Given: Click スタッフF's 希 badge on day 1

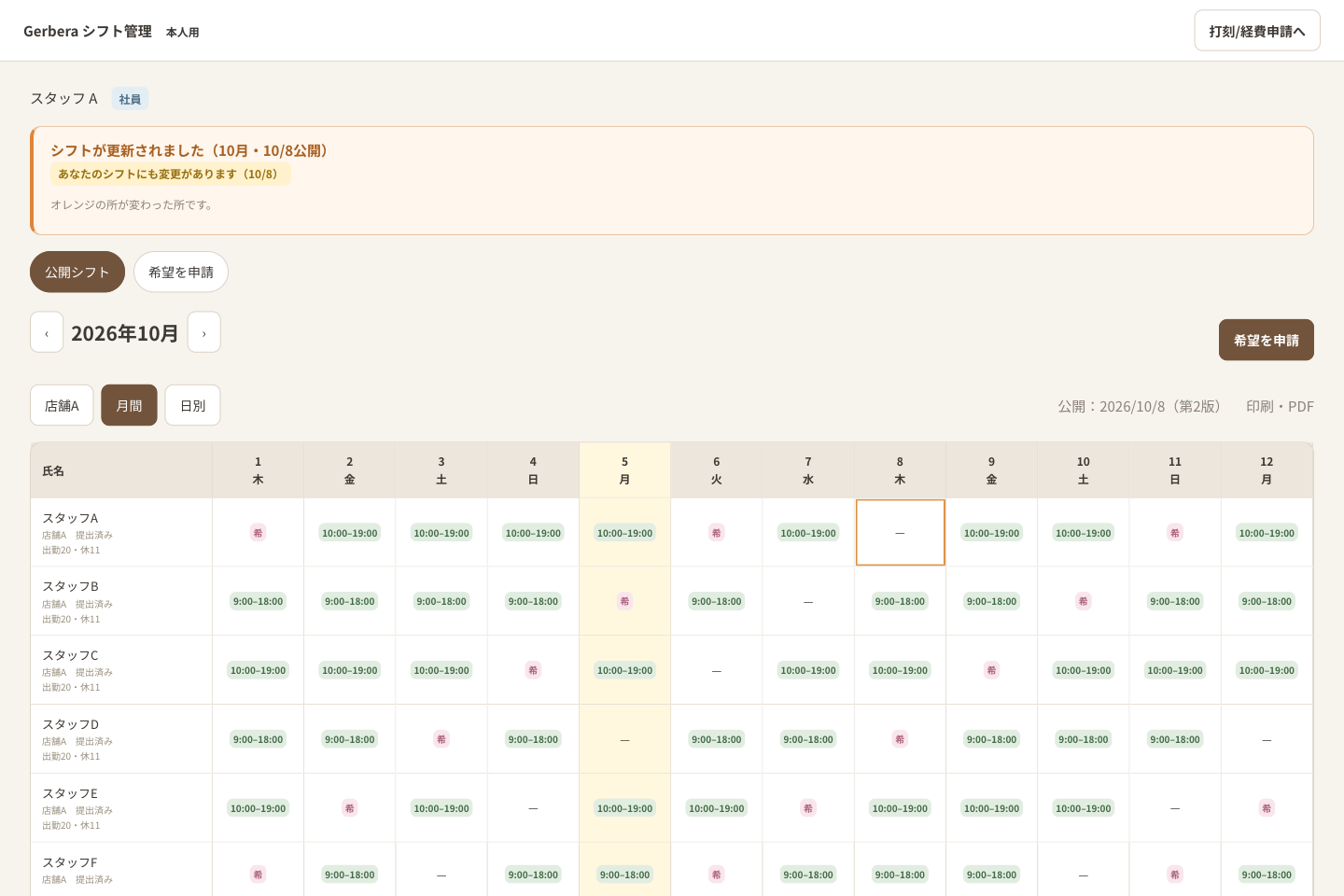Looking at the screenshot, I should click(258, 875).
